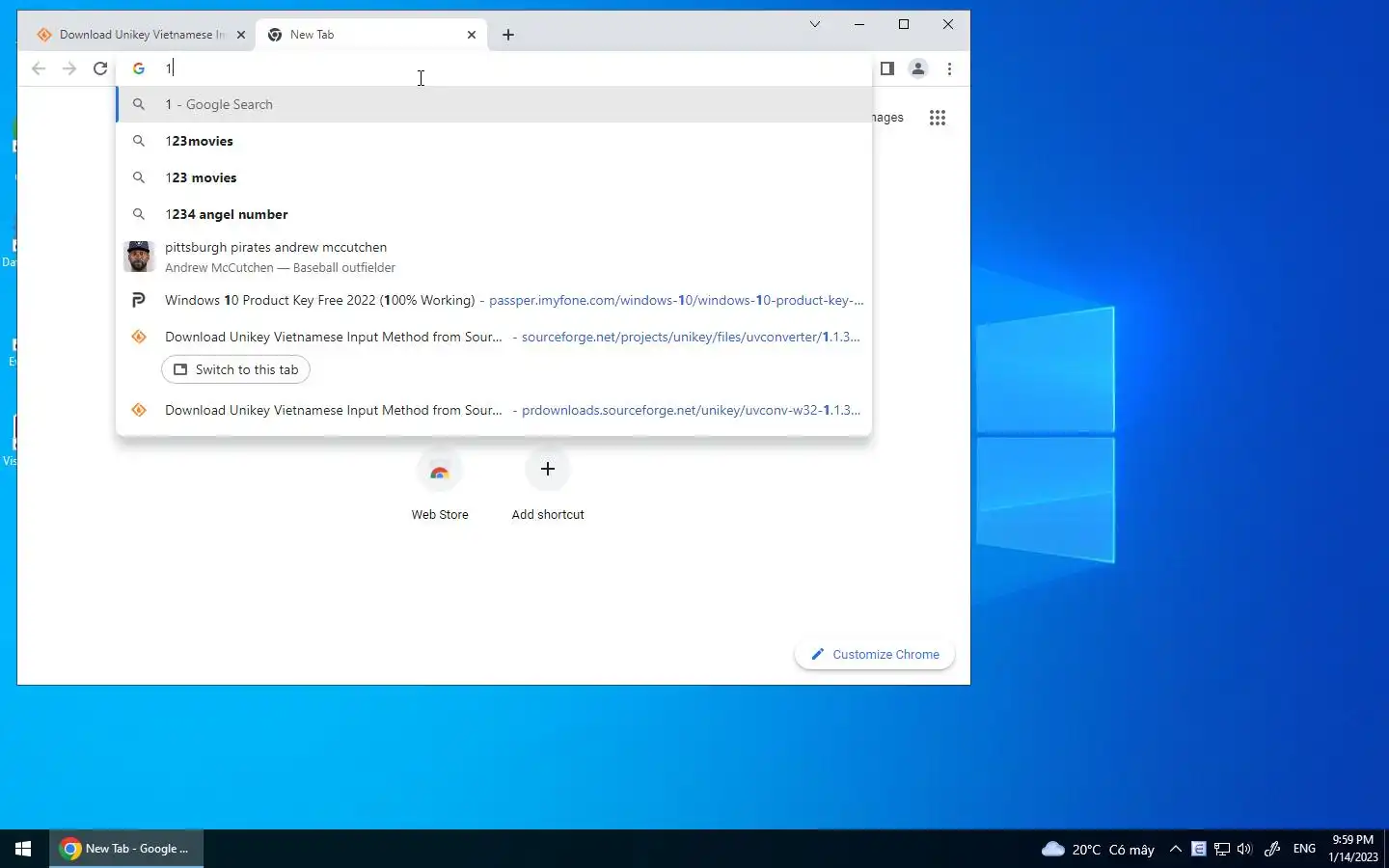This screenshot has height=868, width=1389.
Task: Click the pen/ink tray icon
Action: tap(1272, 849)
